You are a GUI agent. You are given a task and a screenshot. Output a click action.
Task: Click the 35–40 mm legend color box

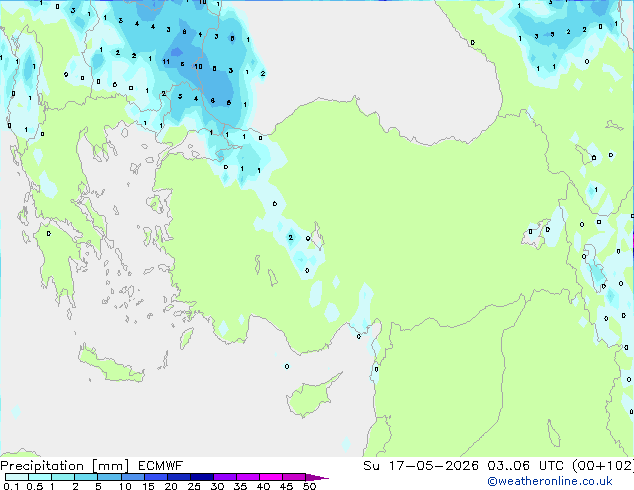click(x=248, y=477)
